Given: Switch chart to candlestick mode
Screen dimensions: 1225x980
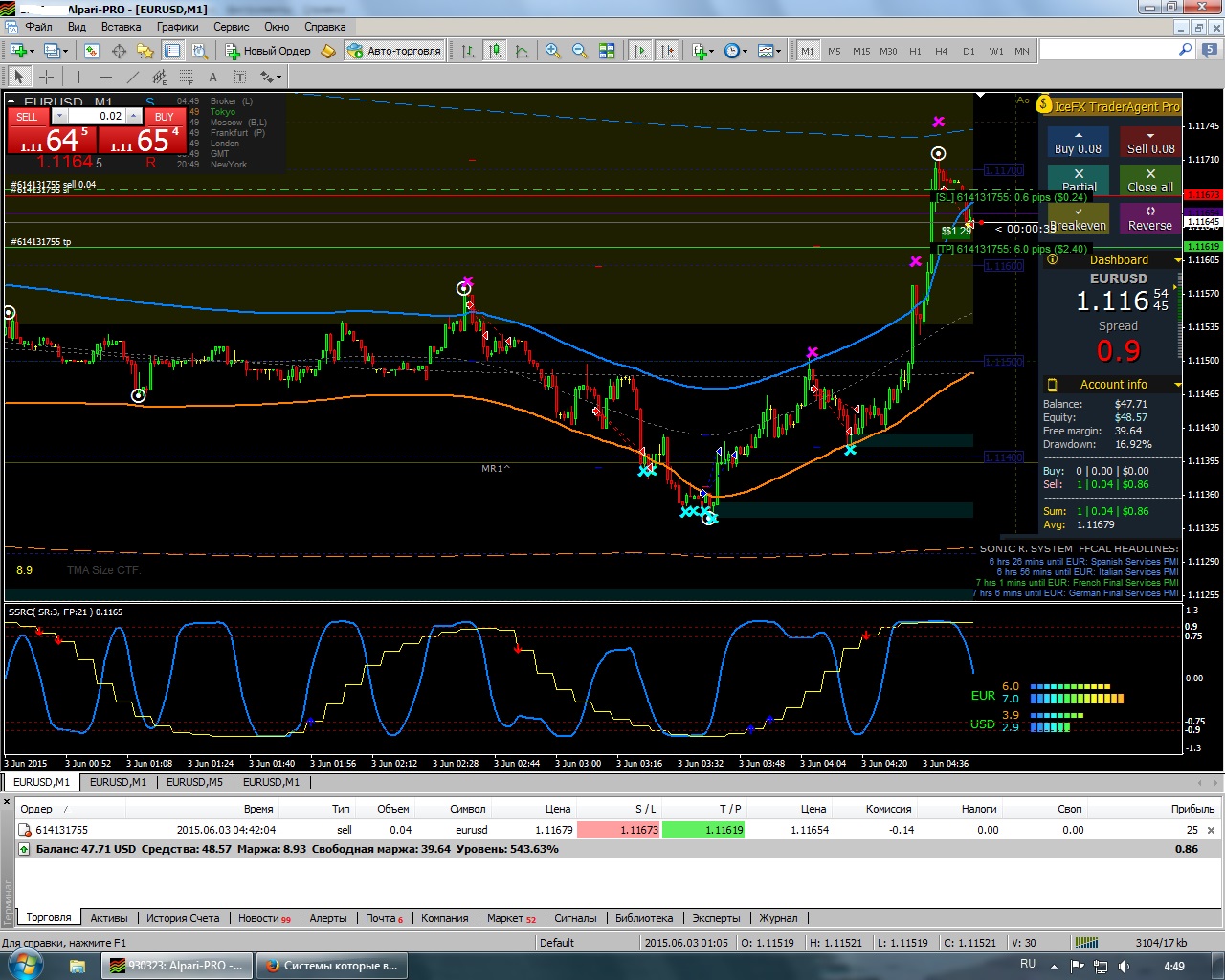Looking at the screenshot, I should click(495, 51).
